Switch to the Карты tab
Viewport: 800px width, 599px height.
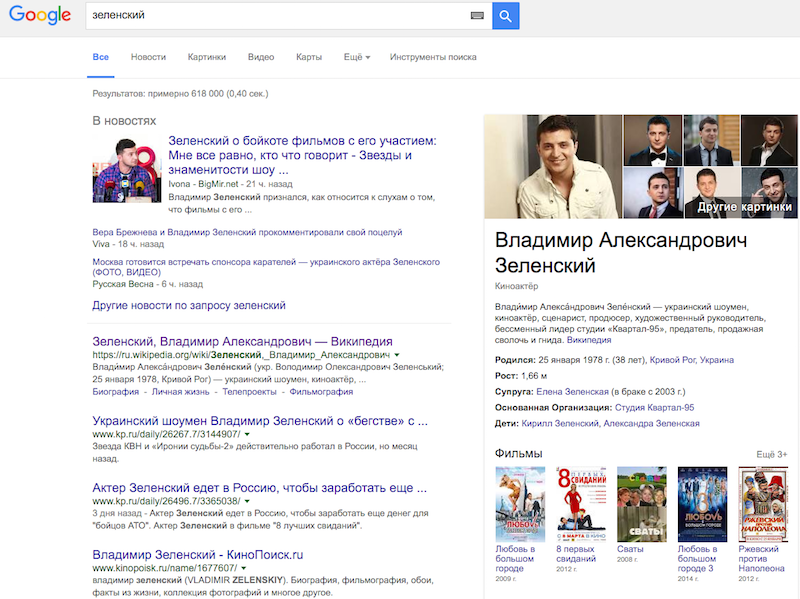point(309,57)
